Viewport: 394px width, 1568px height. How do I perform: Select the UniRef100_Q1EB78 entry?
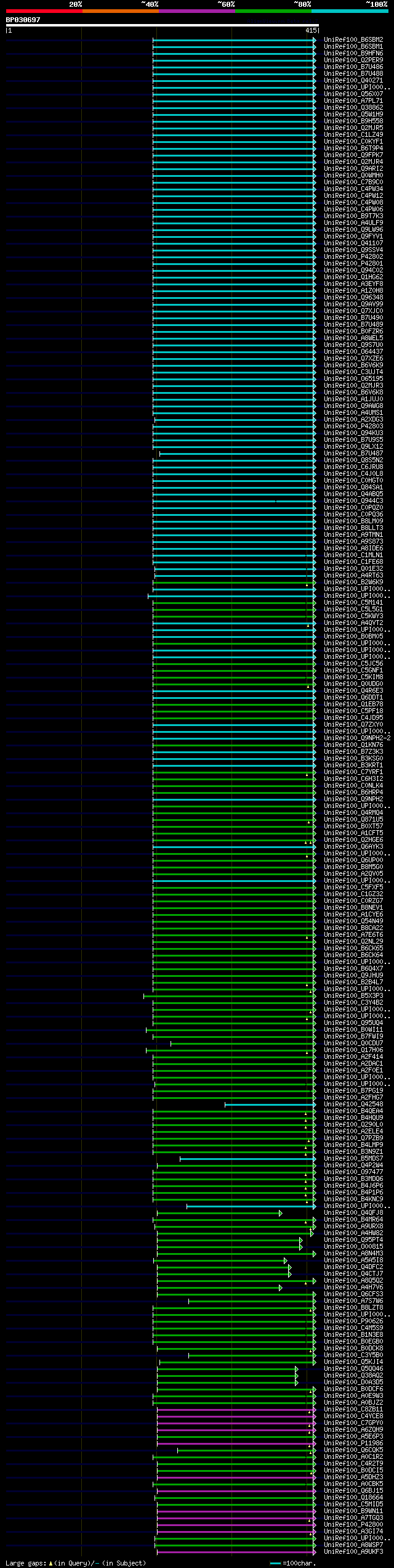(x=353, y=704)
